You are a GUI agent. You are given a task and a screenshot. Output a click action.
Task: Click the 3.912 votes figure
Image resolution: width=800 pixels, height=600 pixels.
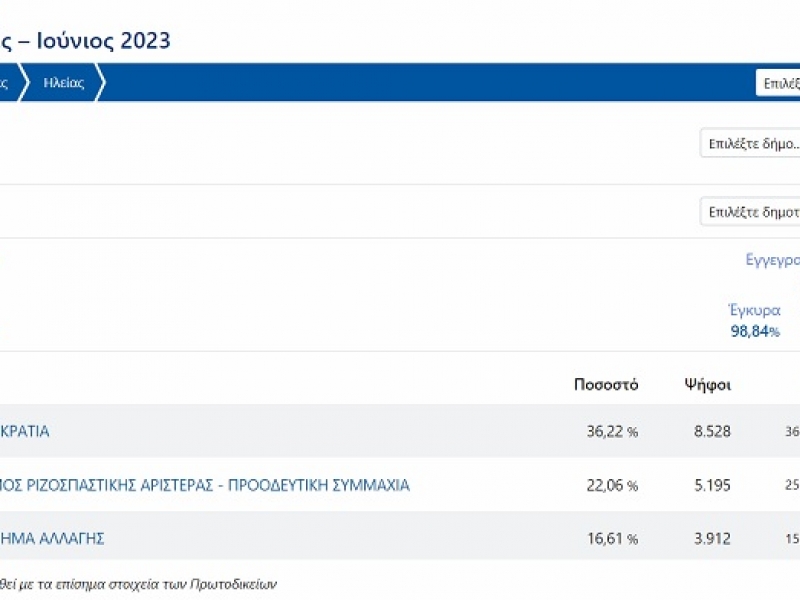tap(711, 539)
